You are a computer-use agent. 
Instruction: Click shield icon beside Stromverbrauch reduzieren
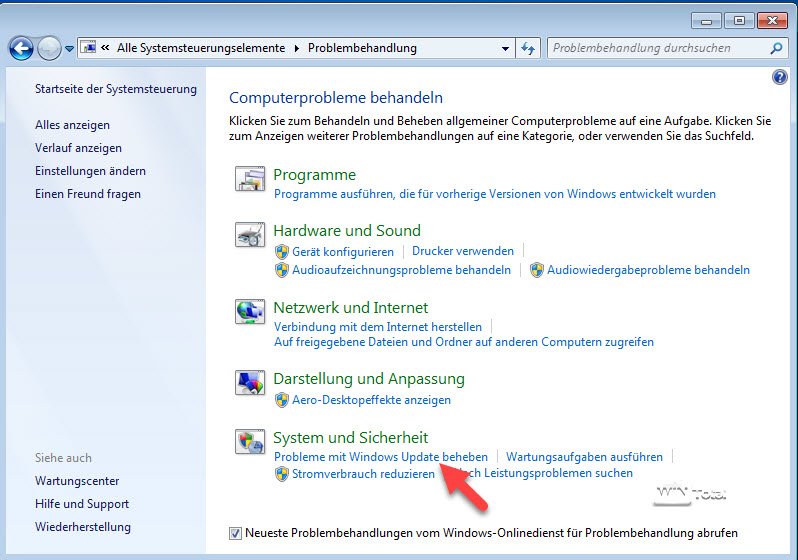281,474
